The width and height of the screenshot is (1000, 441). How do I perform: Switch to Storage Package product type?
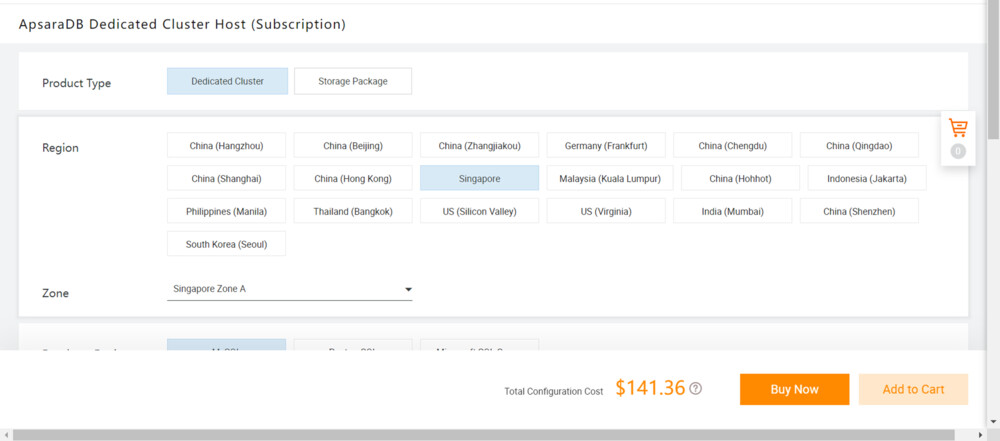(x=352, y=81)
